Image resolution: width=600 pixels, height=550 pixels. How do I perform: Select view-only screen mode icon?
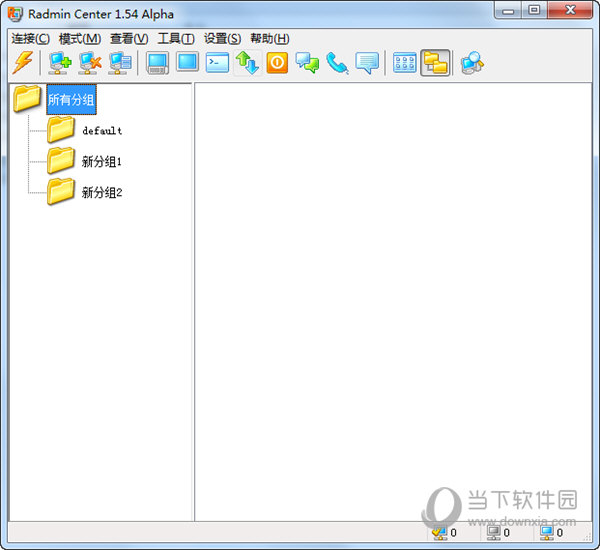188,62
